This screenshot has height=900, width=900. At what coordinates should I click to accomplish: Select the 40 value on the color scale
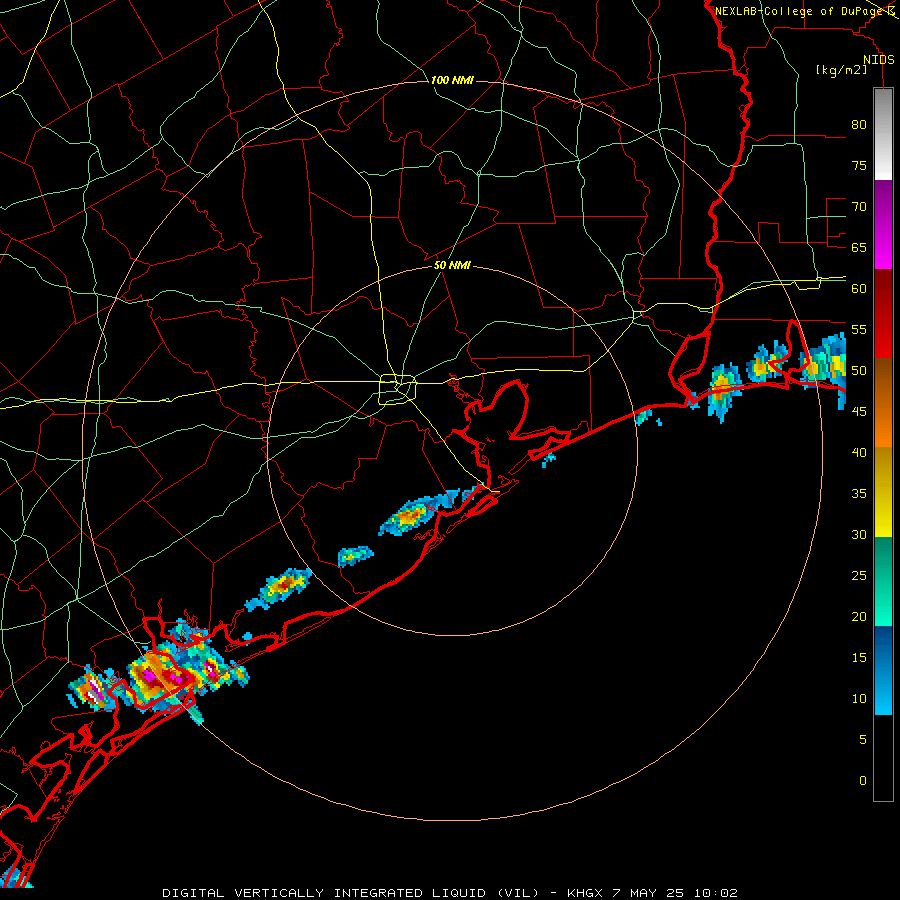click(x=859, y=452)
